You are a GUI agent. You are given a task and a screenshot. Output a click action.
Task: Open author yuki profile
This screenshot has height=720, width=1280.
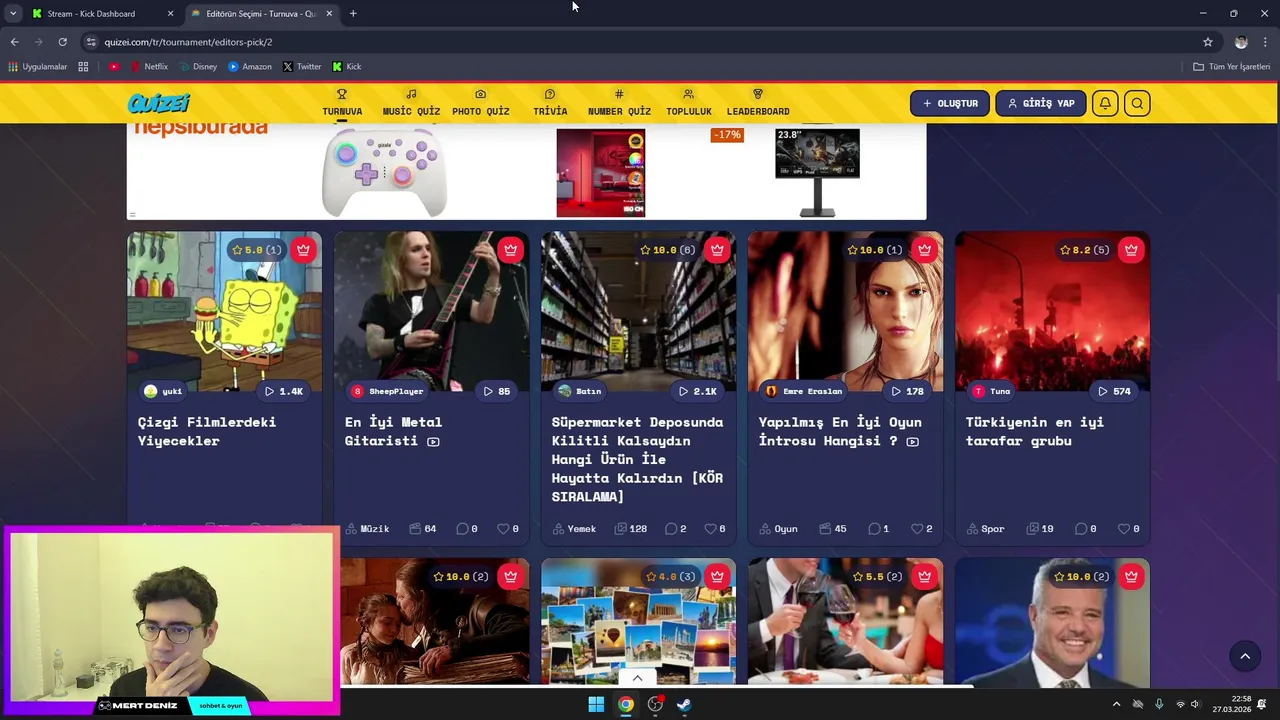coord(163,391)
